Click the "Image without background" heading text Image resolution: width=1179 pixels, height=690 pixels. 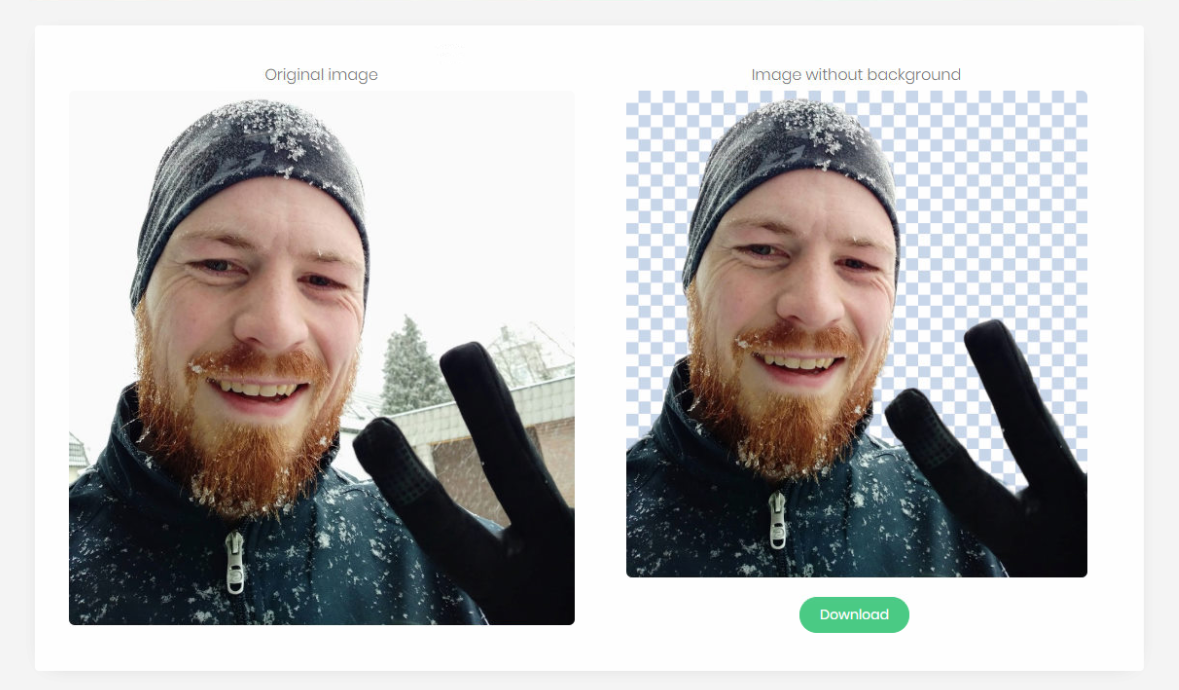(x=856, y=74)
